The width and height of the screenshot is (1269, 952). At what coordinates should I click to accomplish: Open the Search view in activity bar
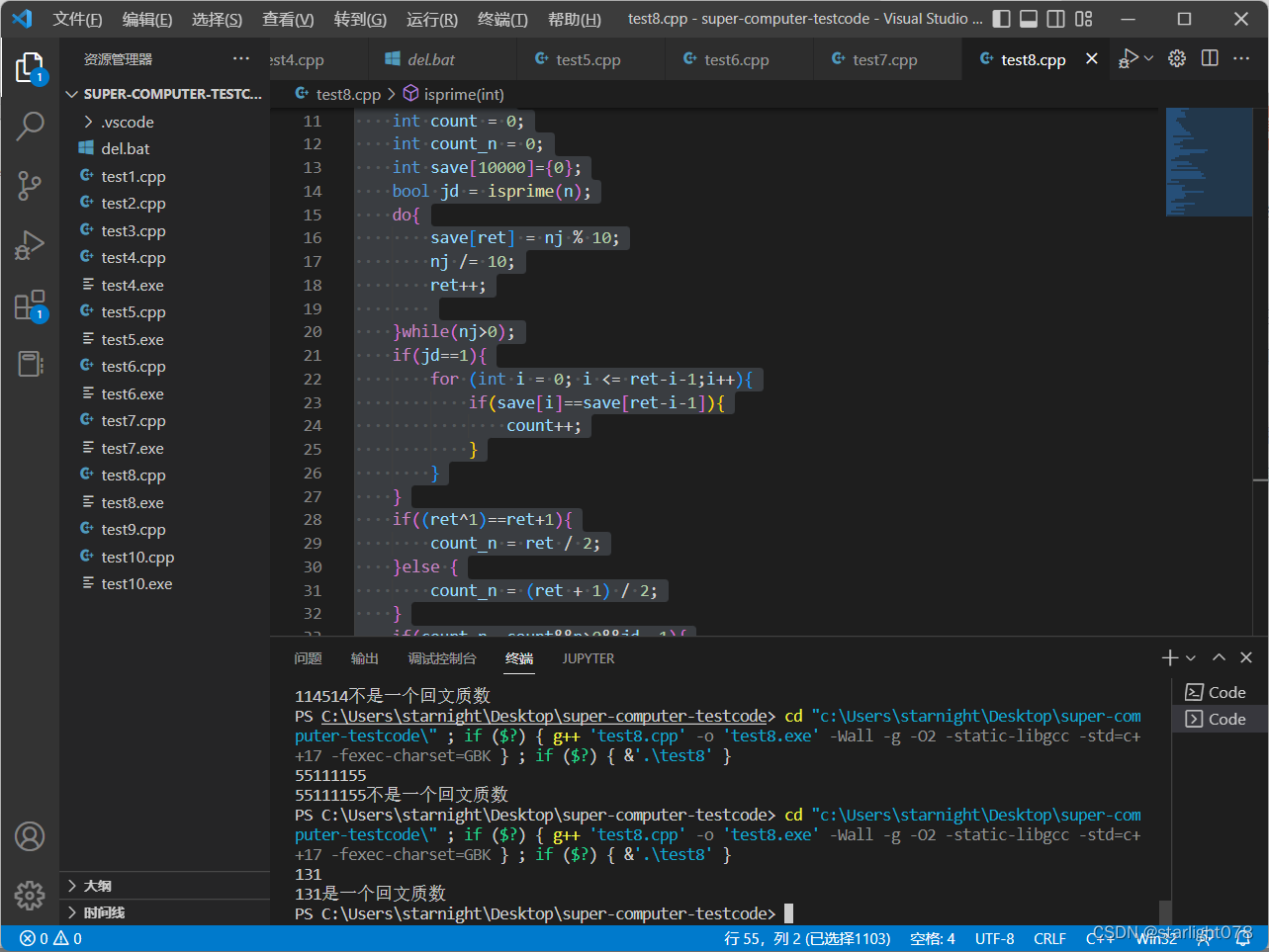point(30,127)
